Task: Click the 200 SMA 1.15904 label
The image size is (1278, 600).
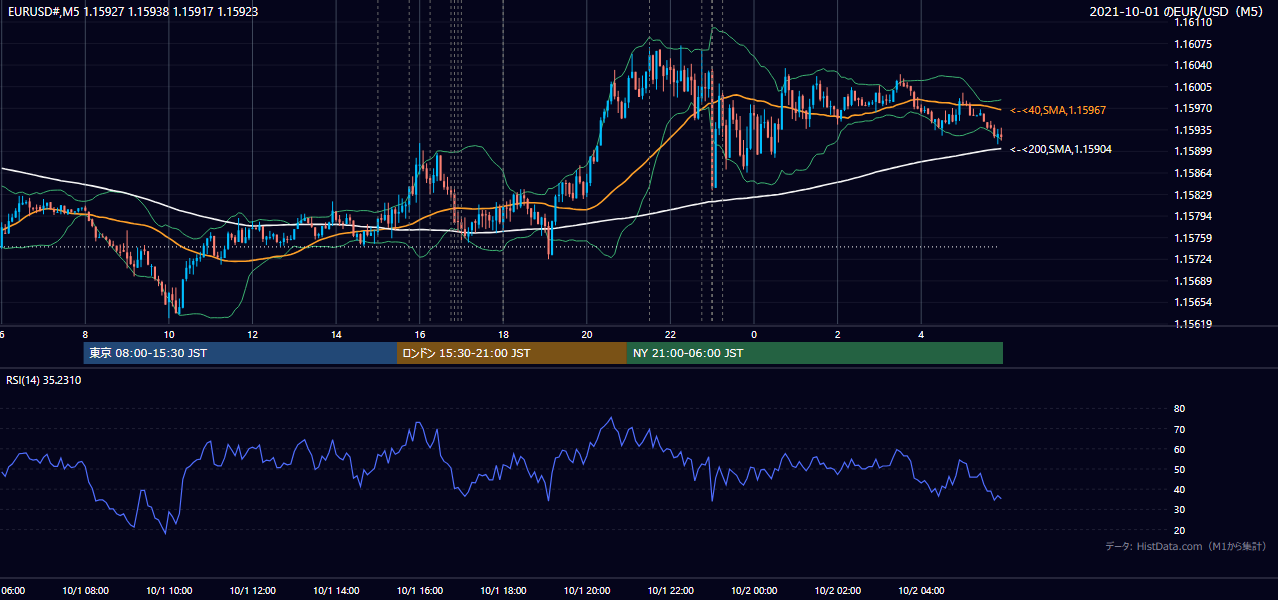Action: click(1061, 149)
